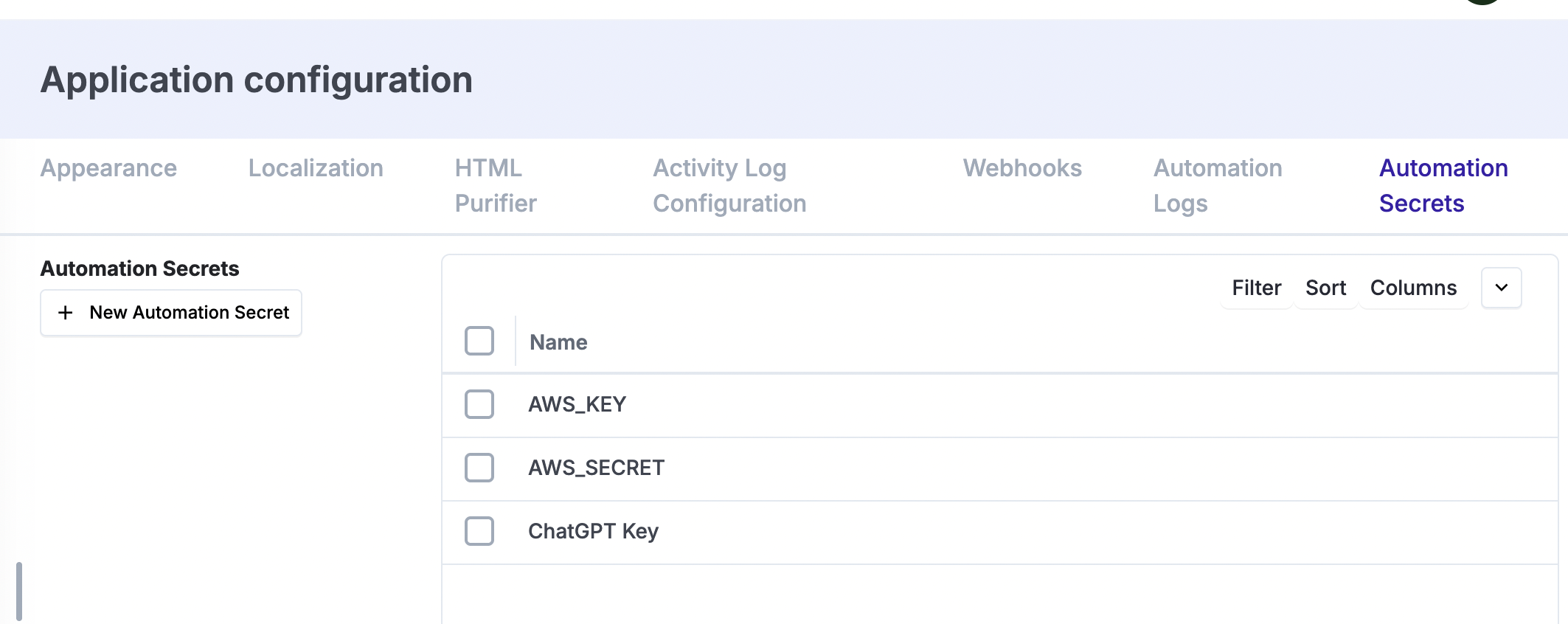Switch to the Appearance tab
This screenshot has height=624, width=1568.
click(108, 168)
